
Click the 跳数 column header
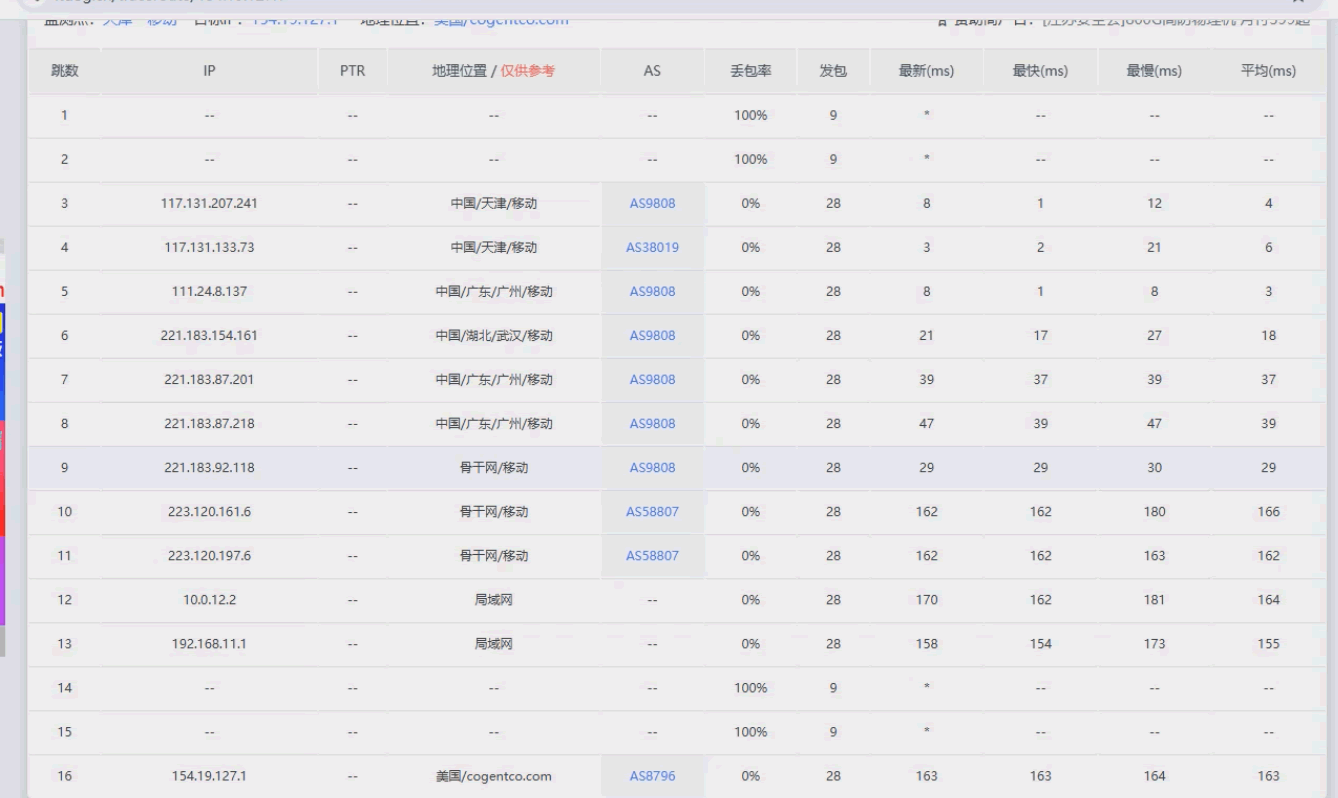point(64,71)
